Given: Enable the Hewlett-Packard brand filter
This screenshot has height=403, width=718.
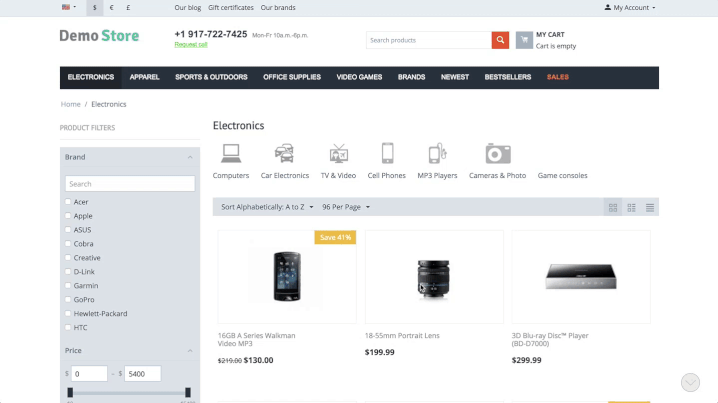Looking at the screenshot, I should point(68,313).
